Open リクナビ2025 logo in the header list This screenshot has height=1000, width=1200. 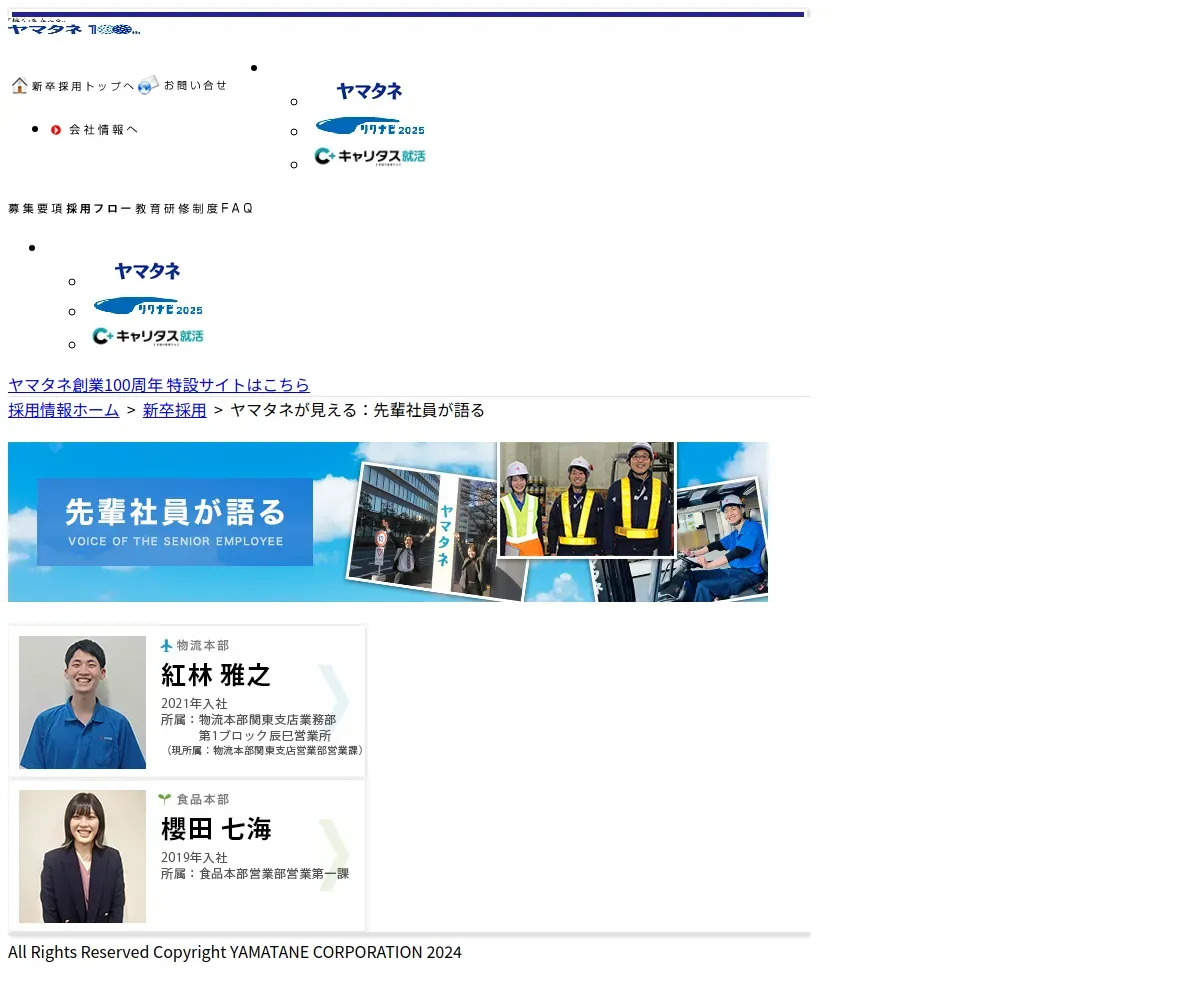(370, 126)
